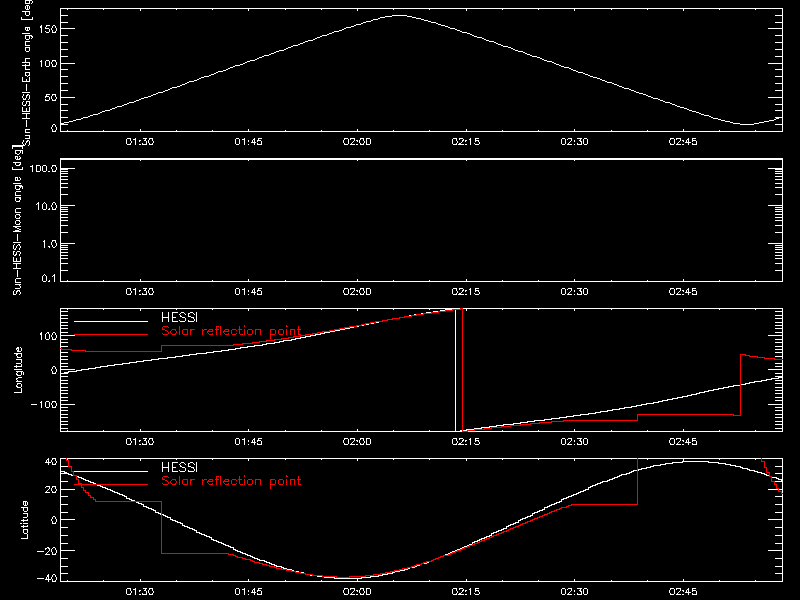This screenshot has width=800, height=600.
Task: Click 01:30 under the Longitude plot
Action: point(140,442)
